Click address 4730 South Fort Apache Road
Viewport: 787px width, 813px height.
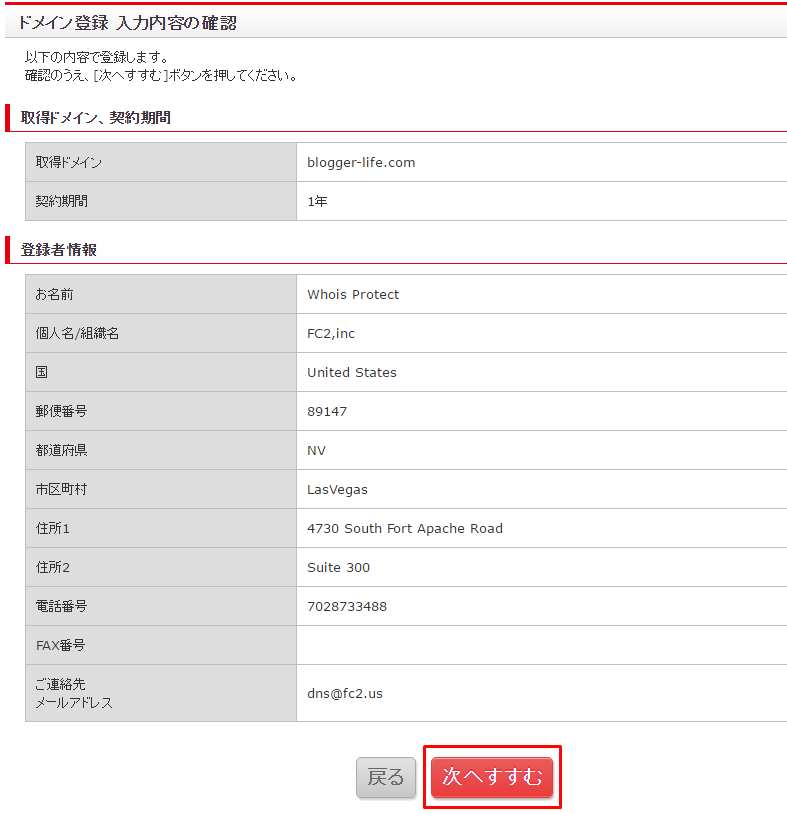(x=405, y=528)
